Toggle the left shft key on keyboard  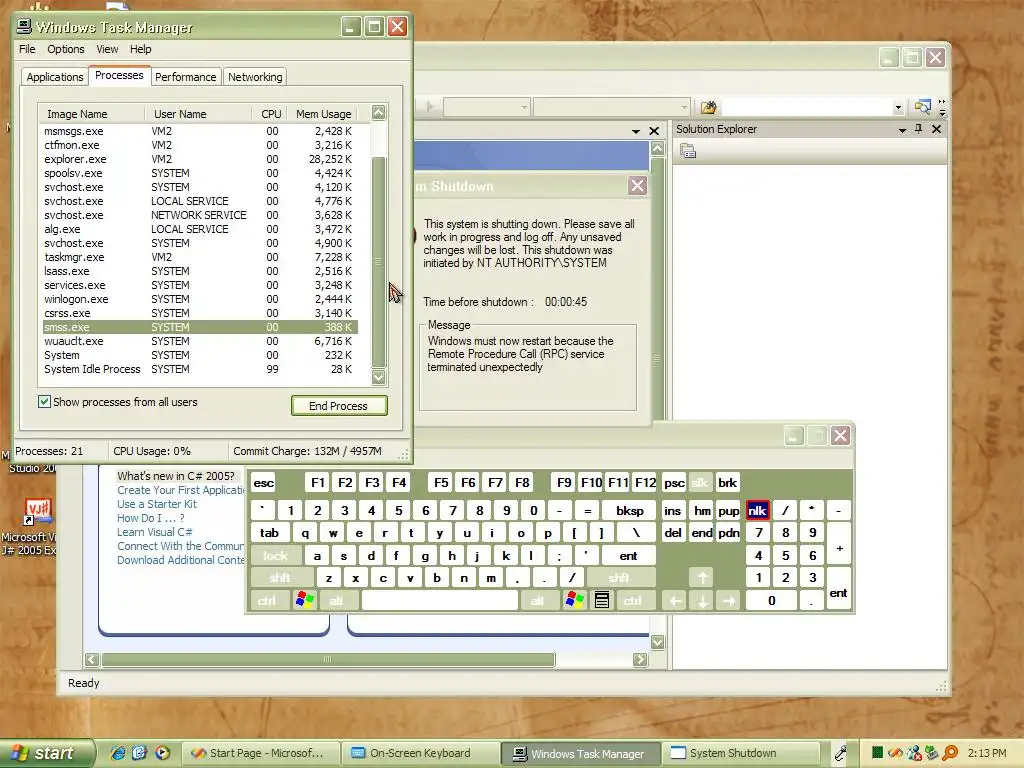(280, 578)
